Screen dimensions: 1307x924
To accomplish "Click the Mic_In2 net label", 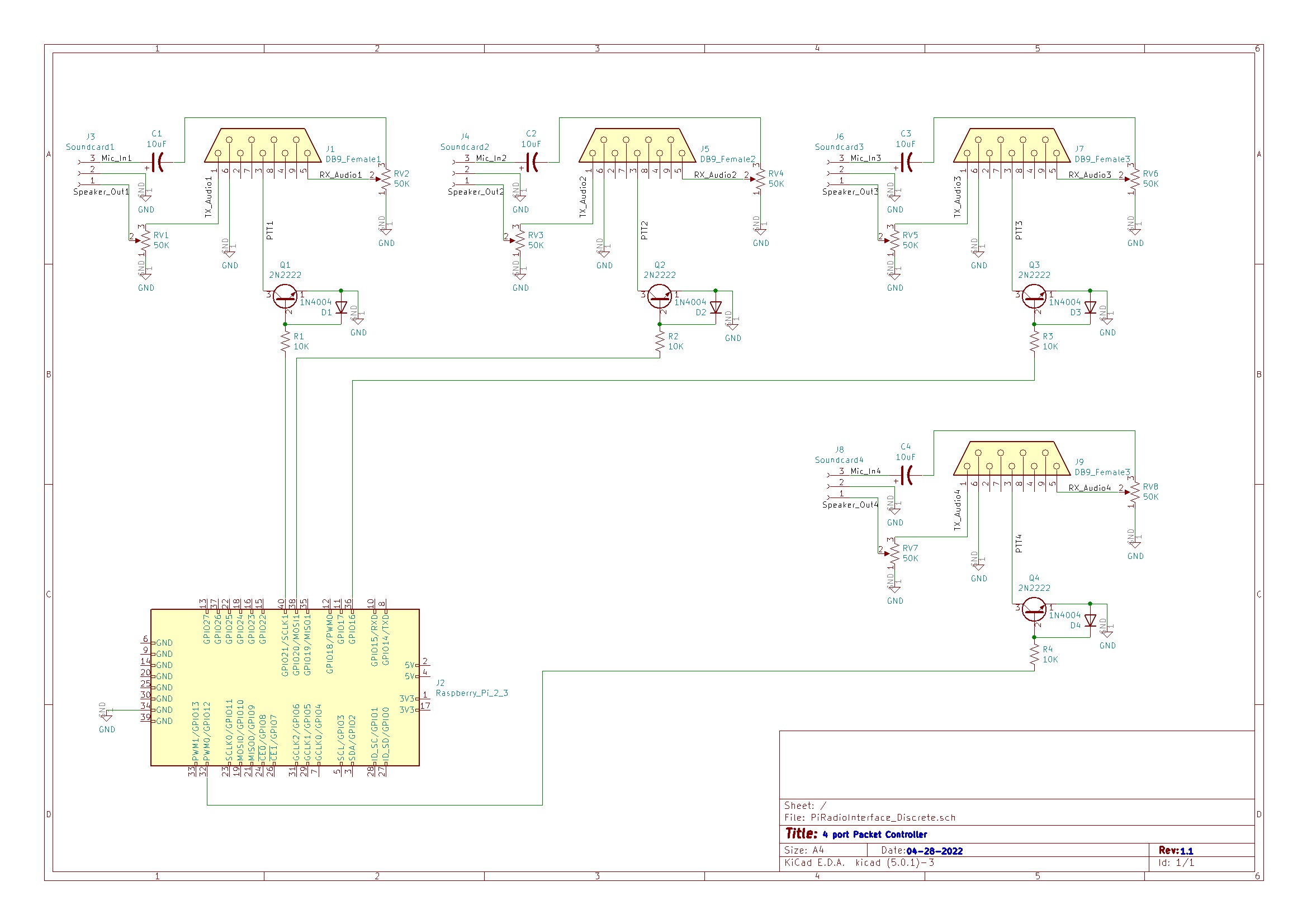I will point(491,158).
